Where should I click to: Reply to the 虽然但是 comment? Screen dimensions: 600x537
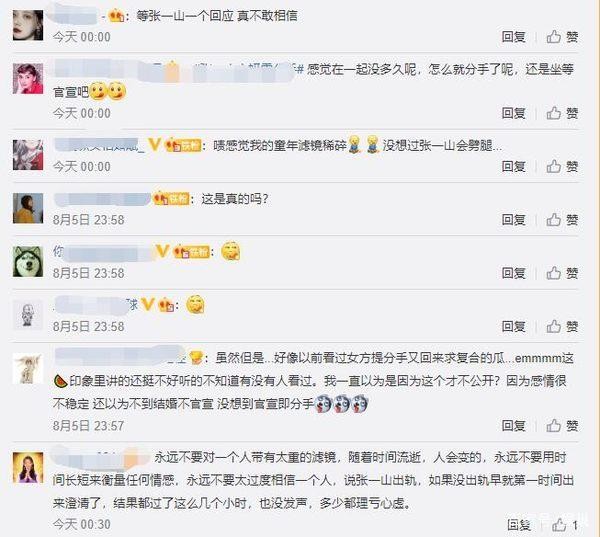(514, 426)
